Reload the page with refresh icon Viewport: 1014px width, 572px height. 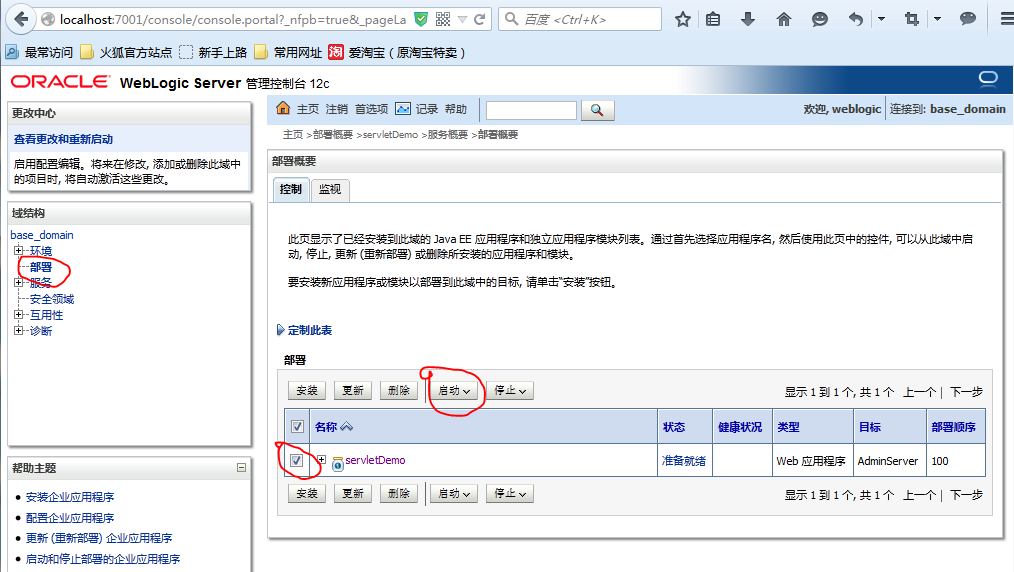(x=479, y=19)
